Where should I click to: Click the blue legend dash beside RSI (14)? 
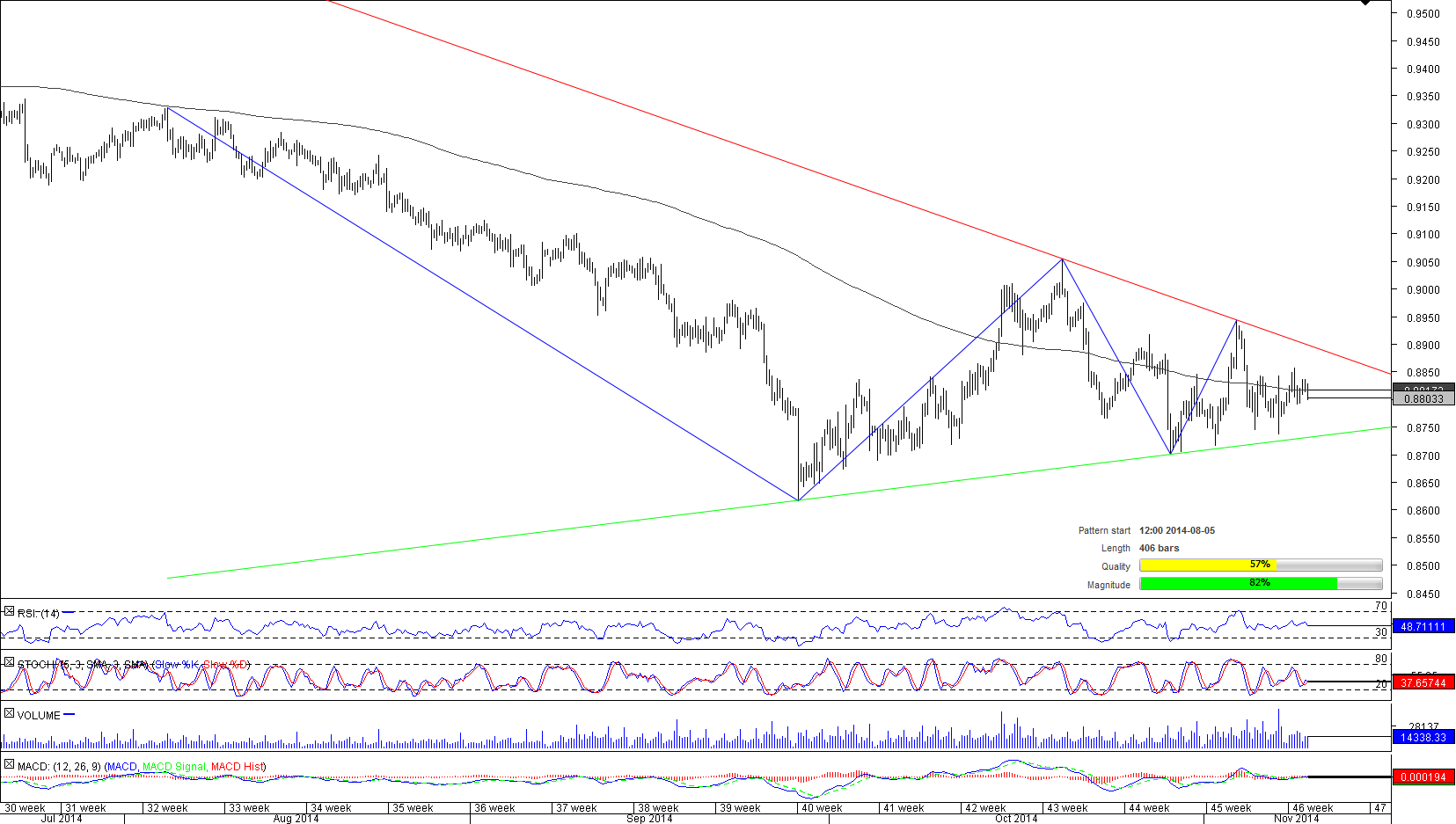[x=69, y=611]
